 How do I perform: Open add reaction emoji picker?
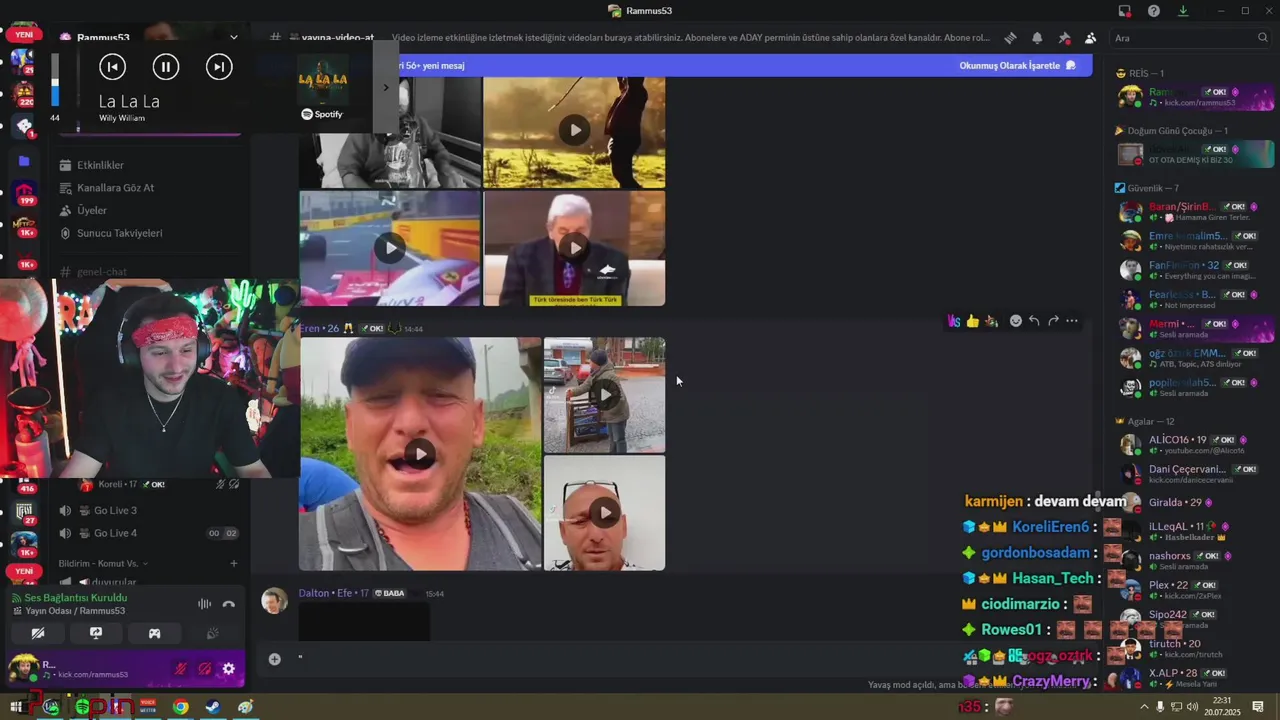[x=1015, y=321]
